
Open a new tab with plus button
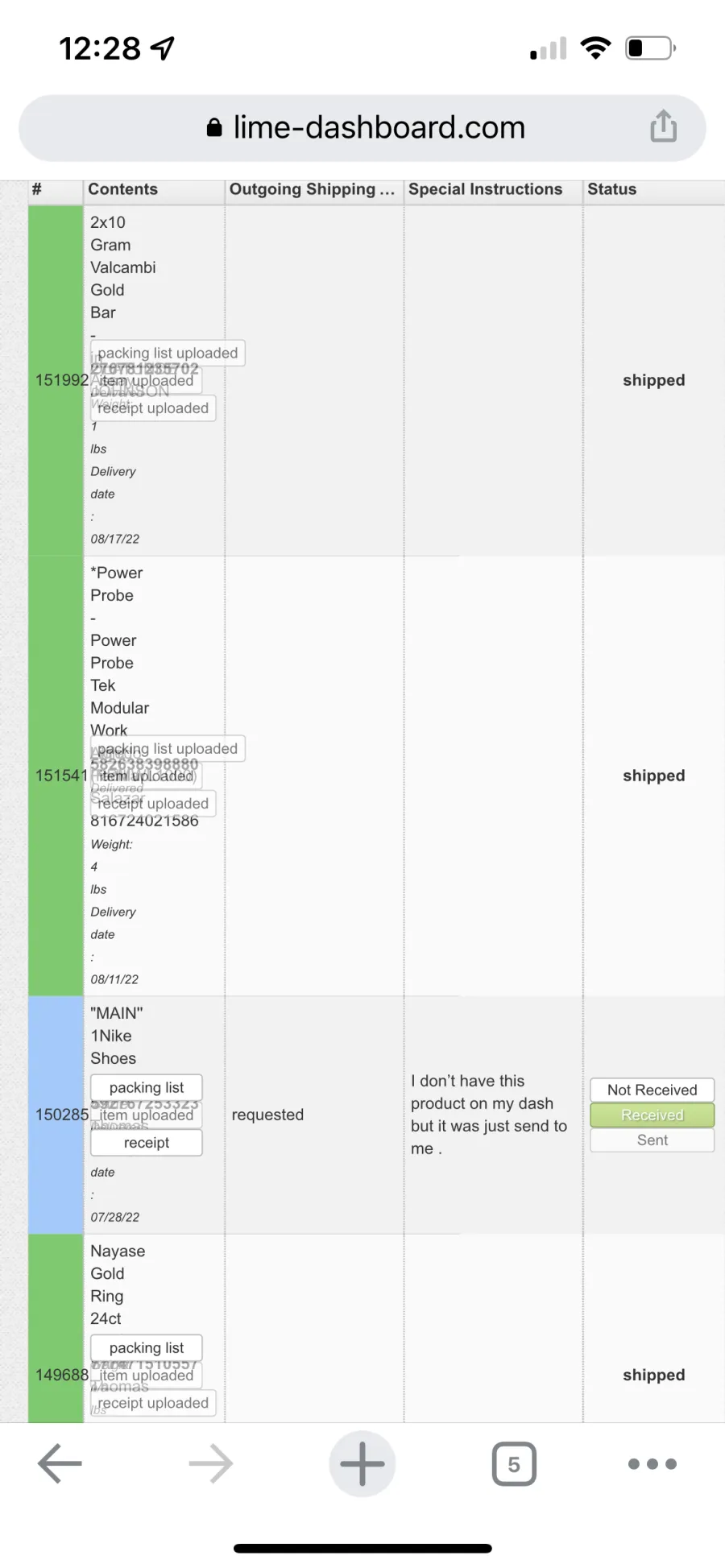pyautogui.click(x=362, y=1463)
